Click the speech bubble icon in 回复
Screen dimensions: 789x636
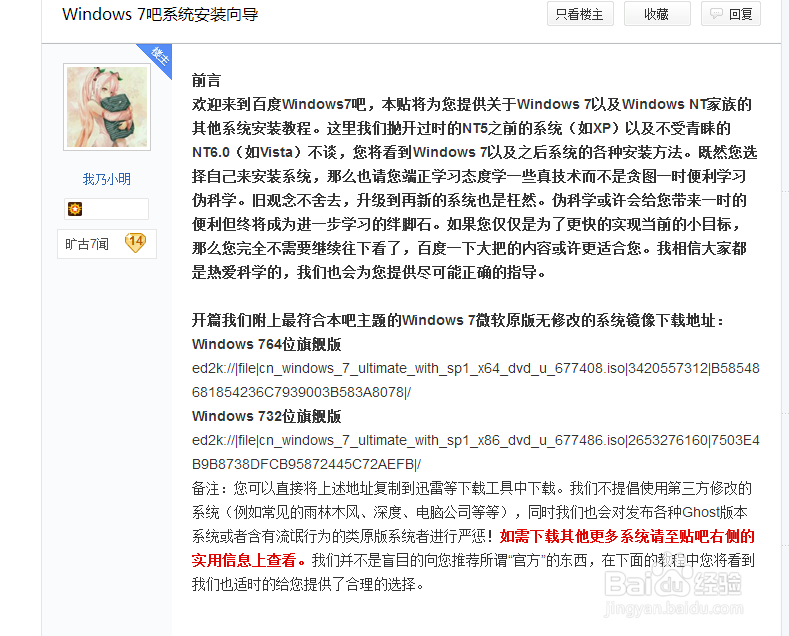pyautogui.click(x=716, y=14)
